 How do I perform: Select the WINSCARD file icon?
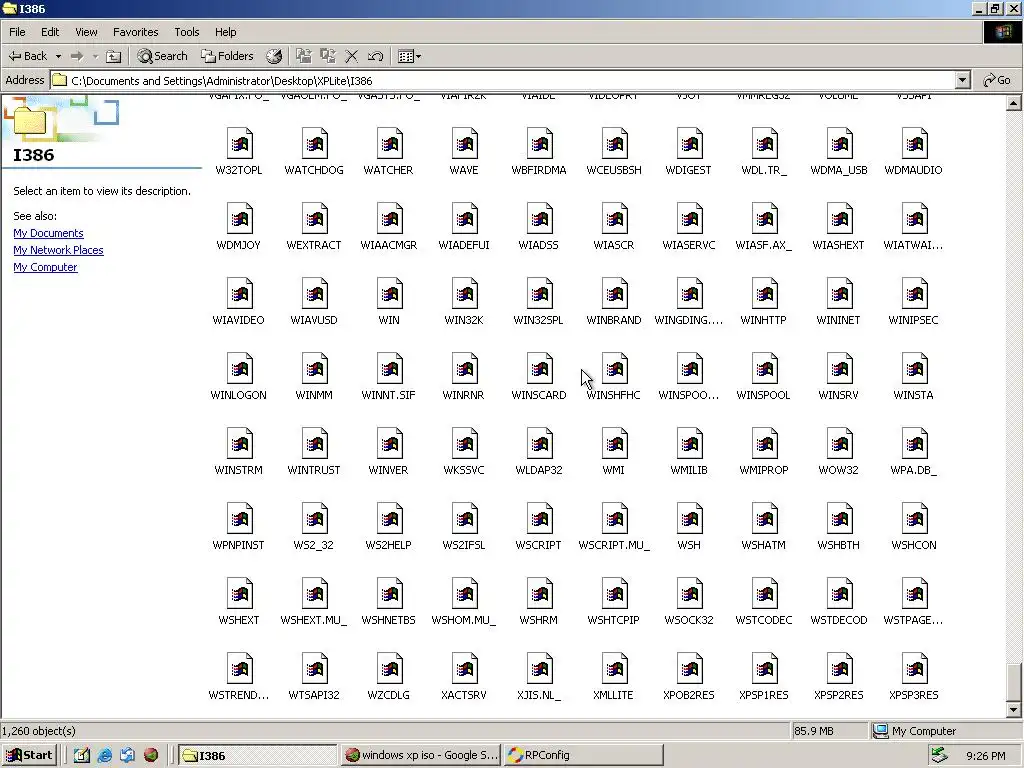tap(539, 368)
